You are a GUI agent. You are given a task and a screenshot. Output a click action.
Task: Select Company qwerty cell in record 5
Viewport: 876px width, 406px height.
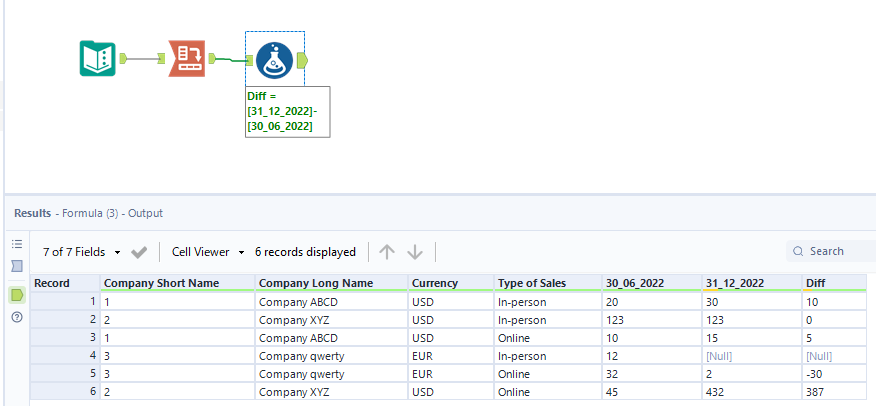click(x=332, y=374)
